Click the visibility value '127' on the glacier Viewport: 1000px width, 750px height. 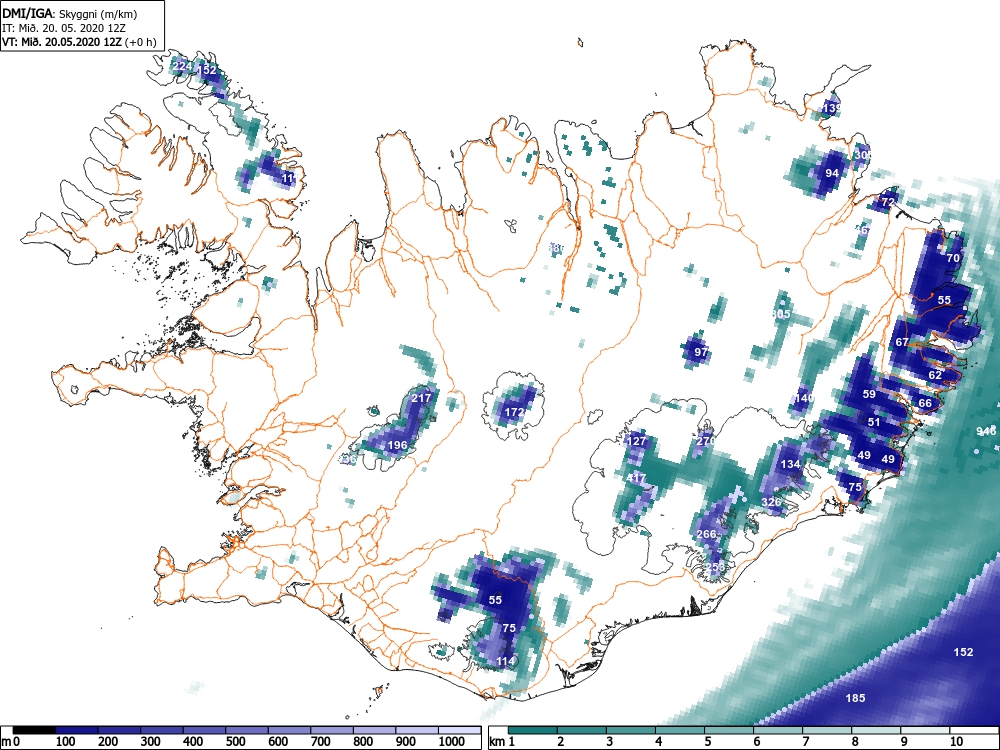(x=636, y=441)
